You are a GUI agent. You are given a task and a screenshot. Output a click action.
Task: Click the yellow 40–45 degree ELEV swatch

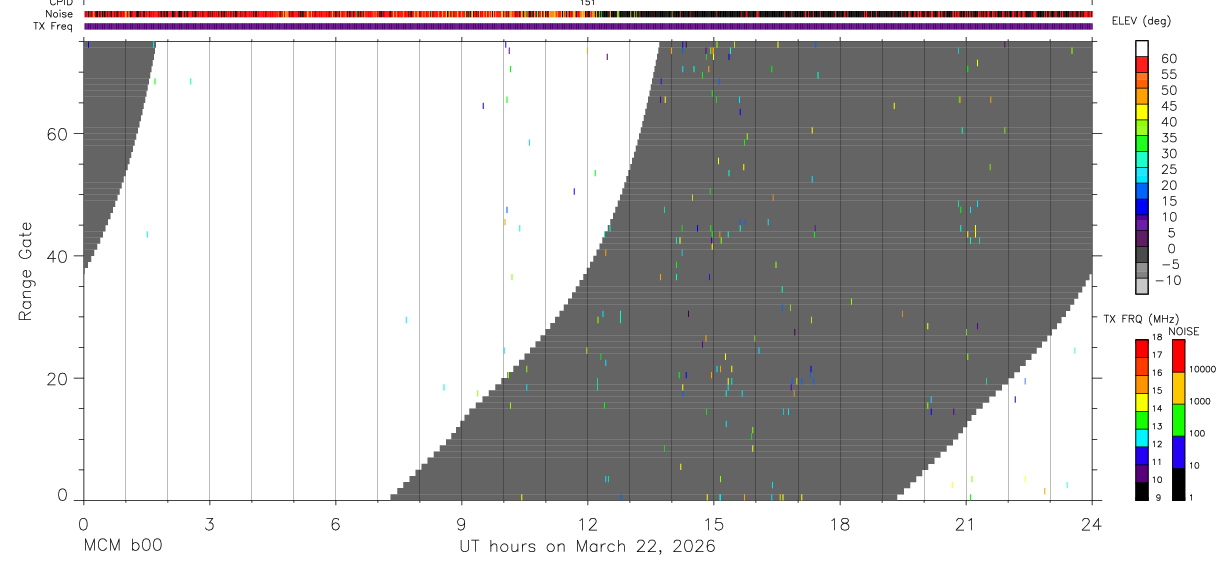[x=1142, y=112]
